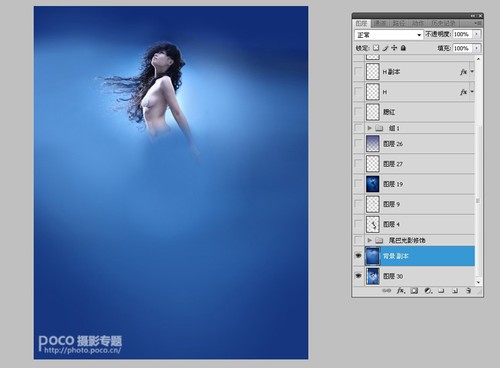Select the 图层 4 layer thumbnail
Image resolution: width=500 pixels, height=368 pixels.
(373, 224)
